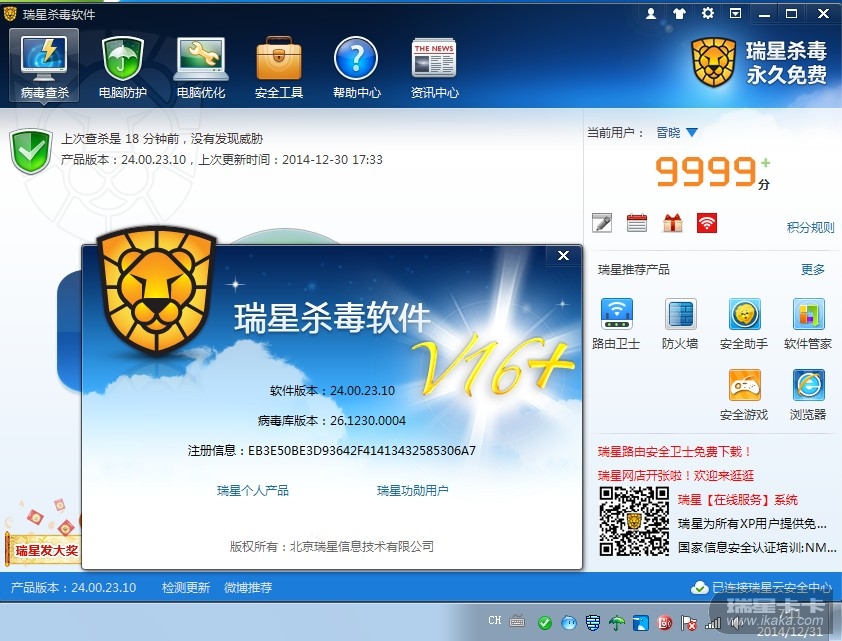The height and width of the screenshot is (641, 842).
Task: Click 瑞星功勋用户 link in about dialog
Action: pos(412,490)
